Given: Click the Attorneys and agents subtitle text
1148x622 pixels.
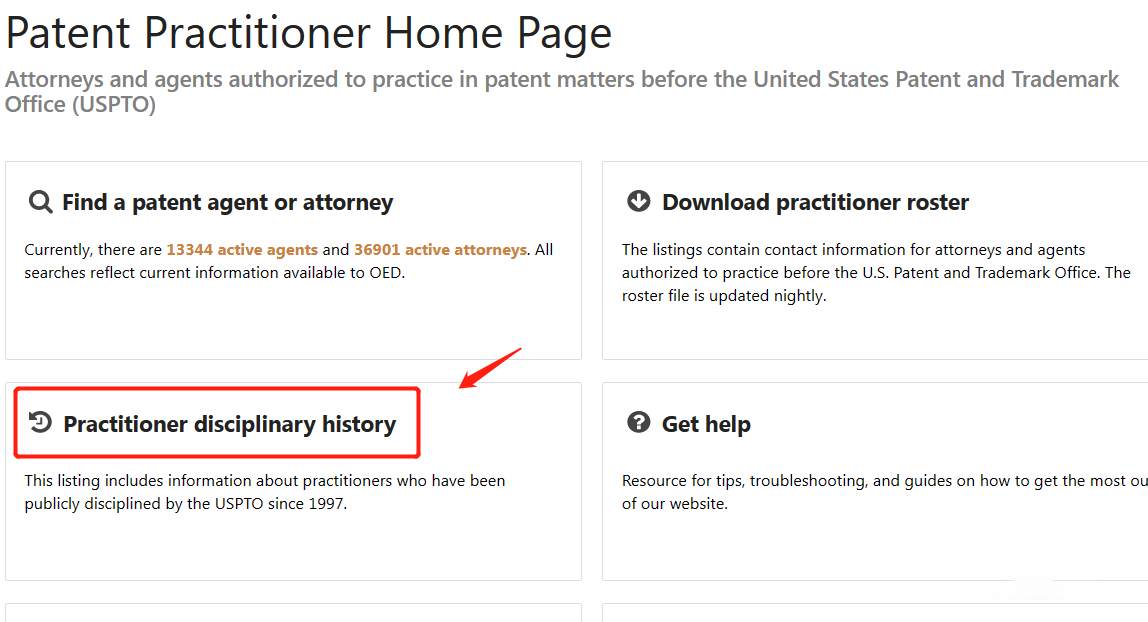Looking at the screenshot, I should 562,91.
